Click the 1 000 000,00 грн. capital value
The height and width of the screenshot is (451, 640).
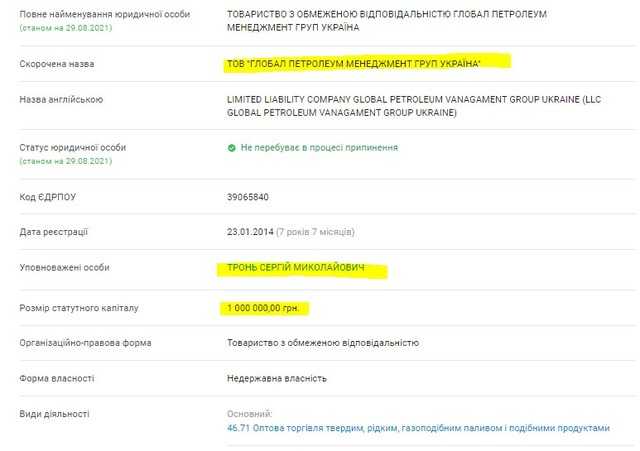tap(263, 308)
